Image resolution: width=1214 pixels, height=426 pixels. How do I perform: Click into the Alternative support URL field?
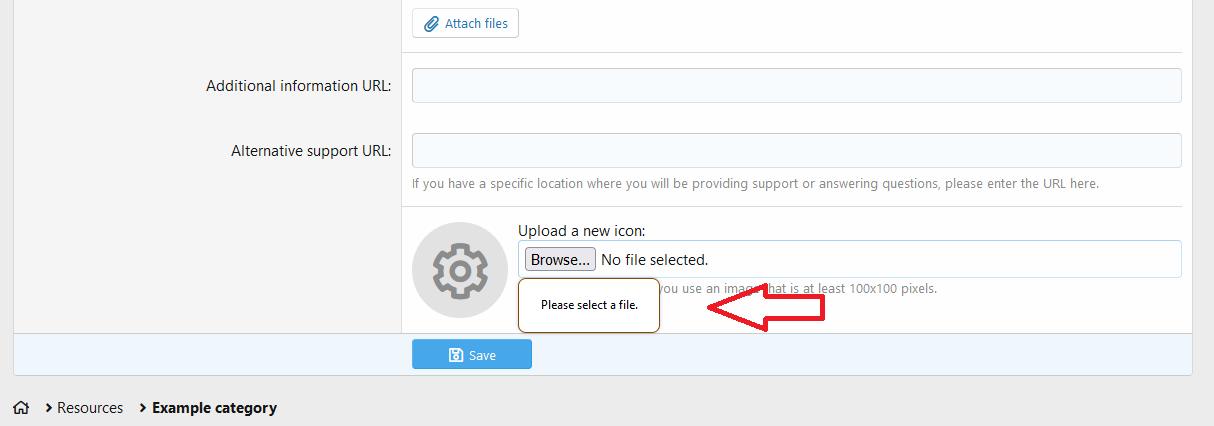796,151
